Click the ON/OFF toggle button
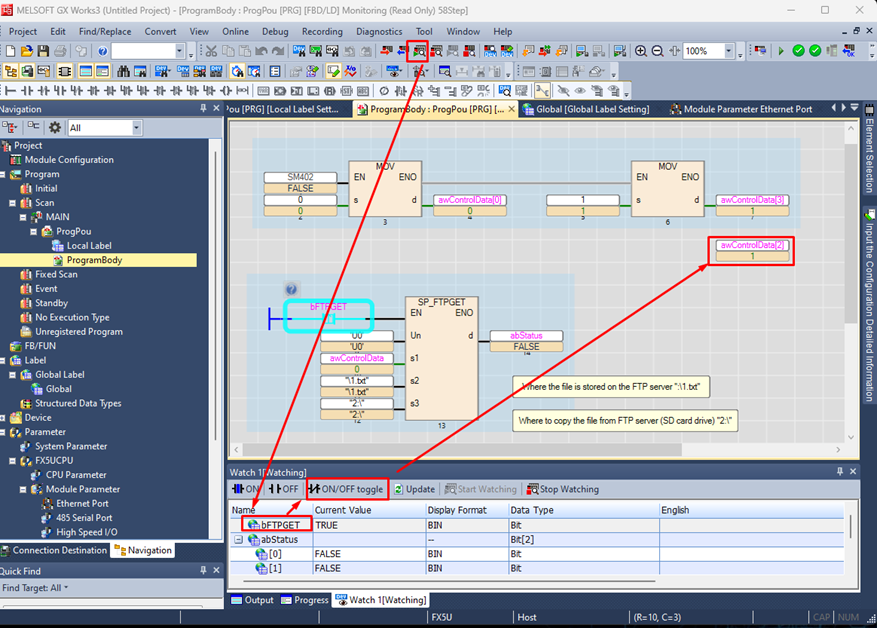 (x=347, y=489)
